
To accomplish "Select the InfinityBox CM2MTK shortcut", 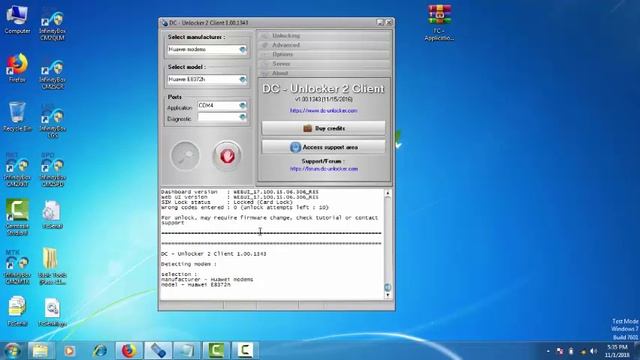I will coord(17,267).
